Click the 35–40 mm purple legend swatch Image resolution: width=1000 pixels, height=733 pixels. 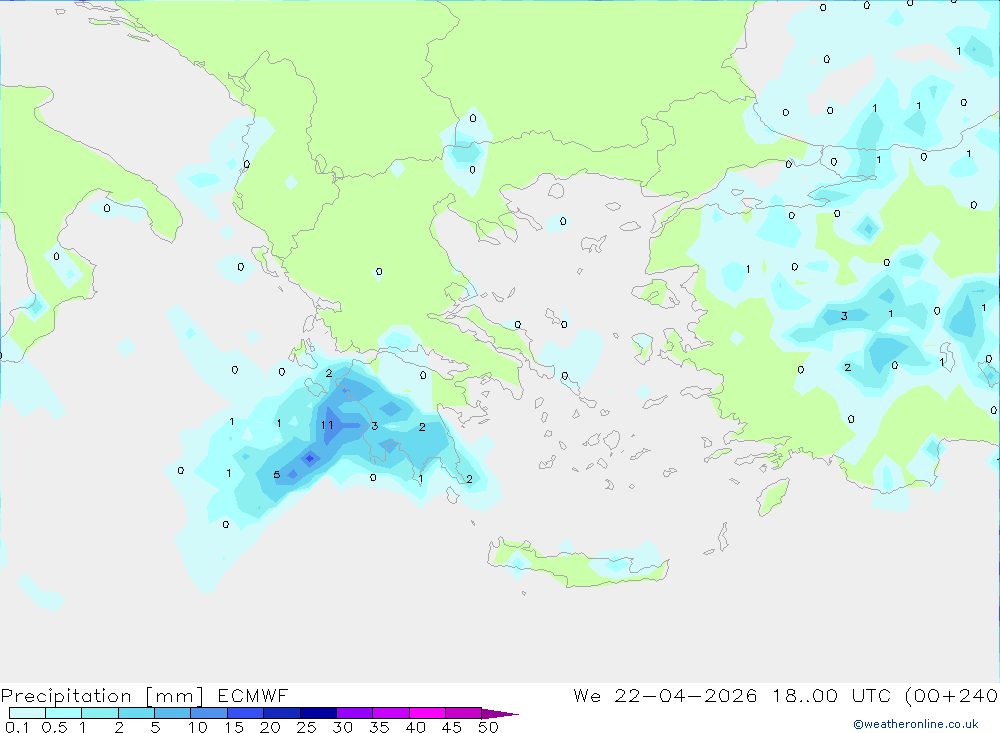391,713
